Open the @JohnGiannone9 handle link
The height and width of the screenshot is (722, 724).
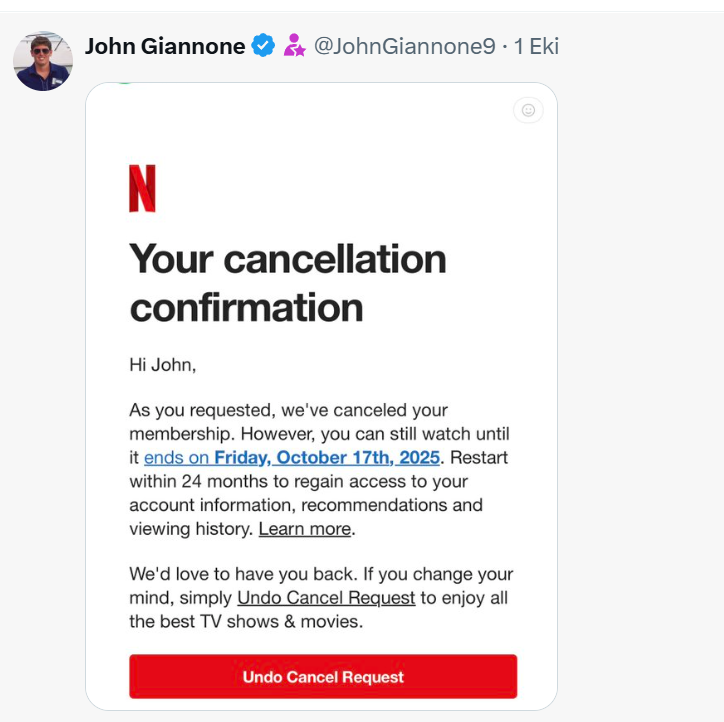pyautogui.click(x=404, y=46)
